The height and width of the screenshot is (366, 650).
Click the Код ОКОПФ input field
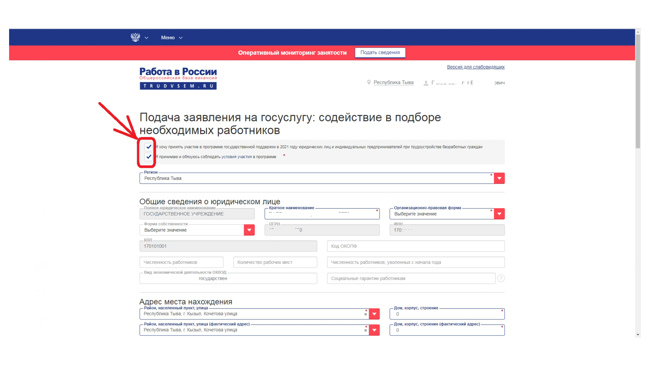pos(416,246)
